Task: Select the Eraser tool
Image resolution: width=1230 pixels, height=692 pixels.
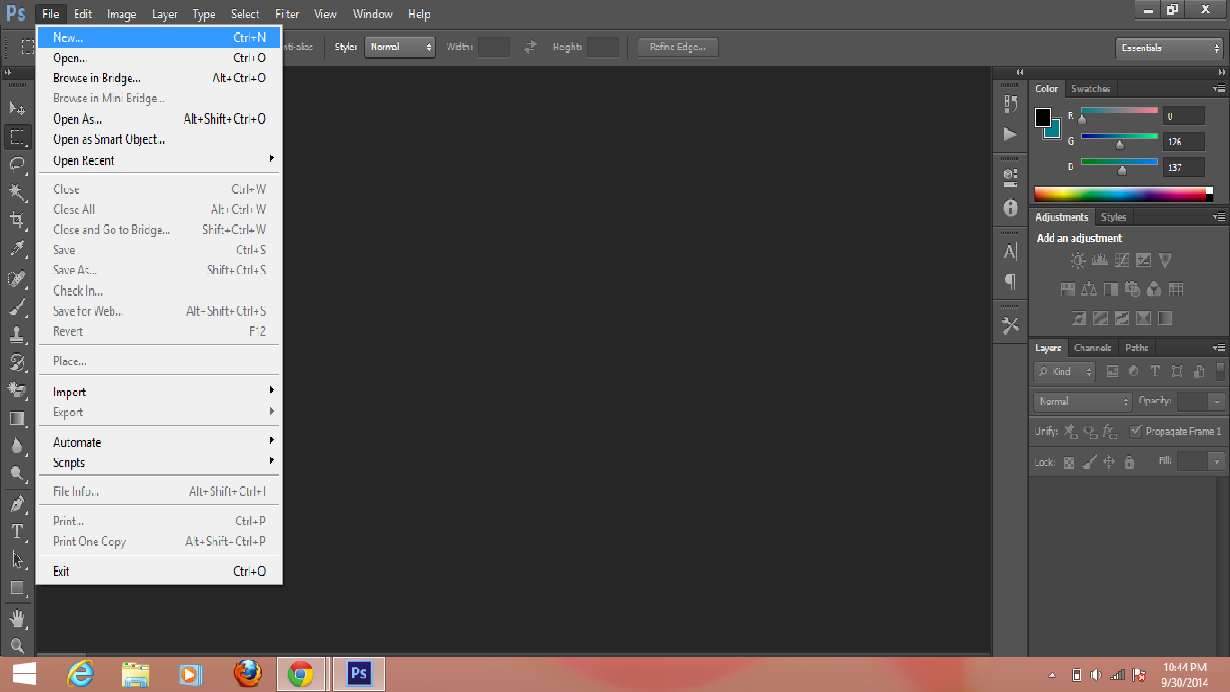Action: [x=17, y=390]
